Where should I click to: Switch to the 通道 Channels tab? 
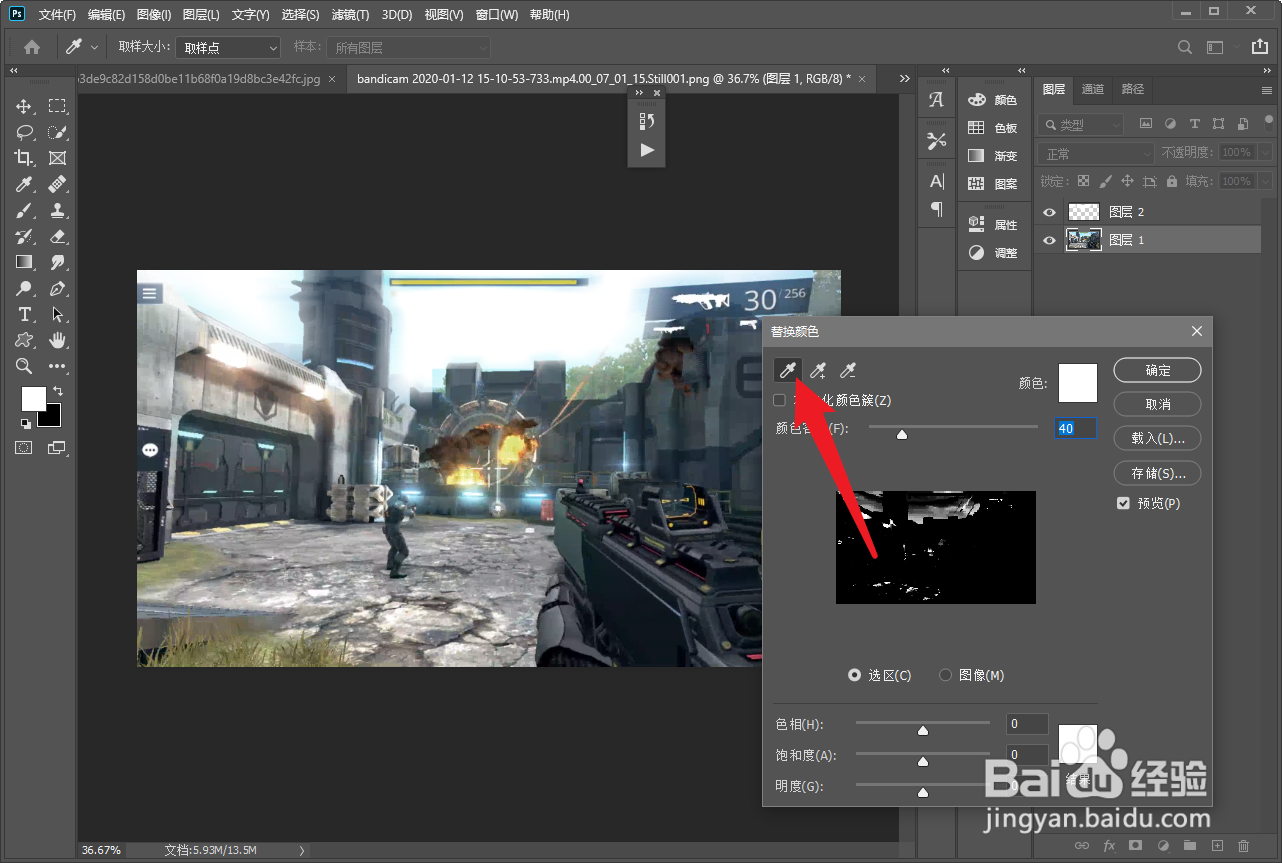pos(1093,90)
